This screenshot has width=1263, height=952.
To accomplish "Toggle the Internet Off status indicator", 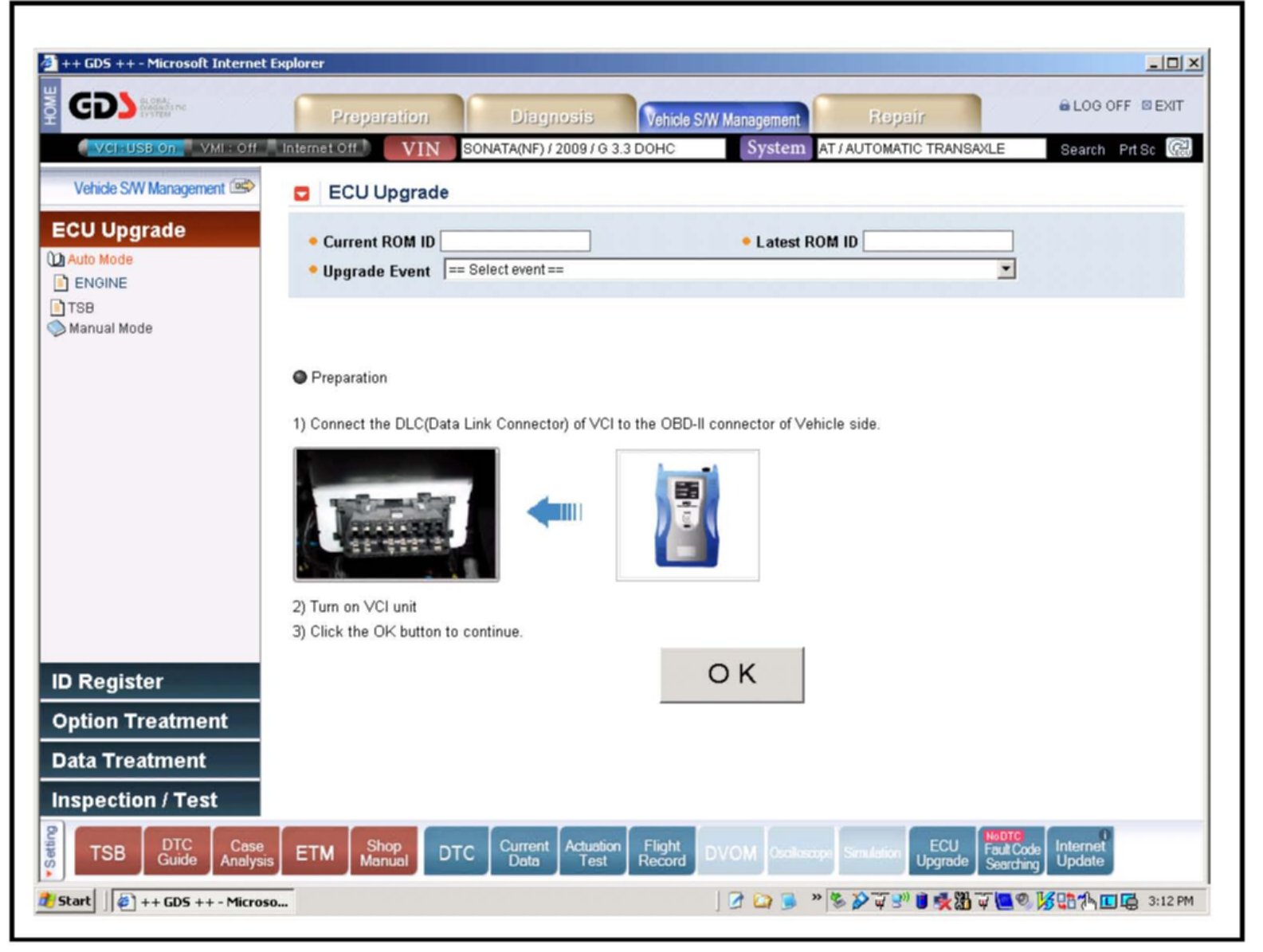I will coord(319,148).
